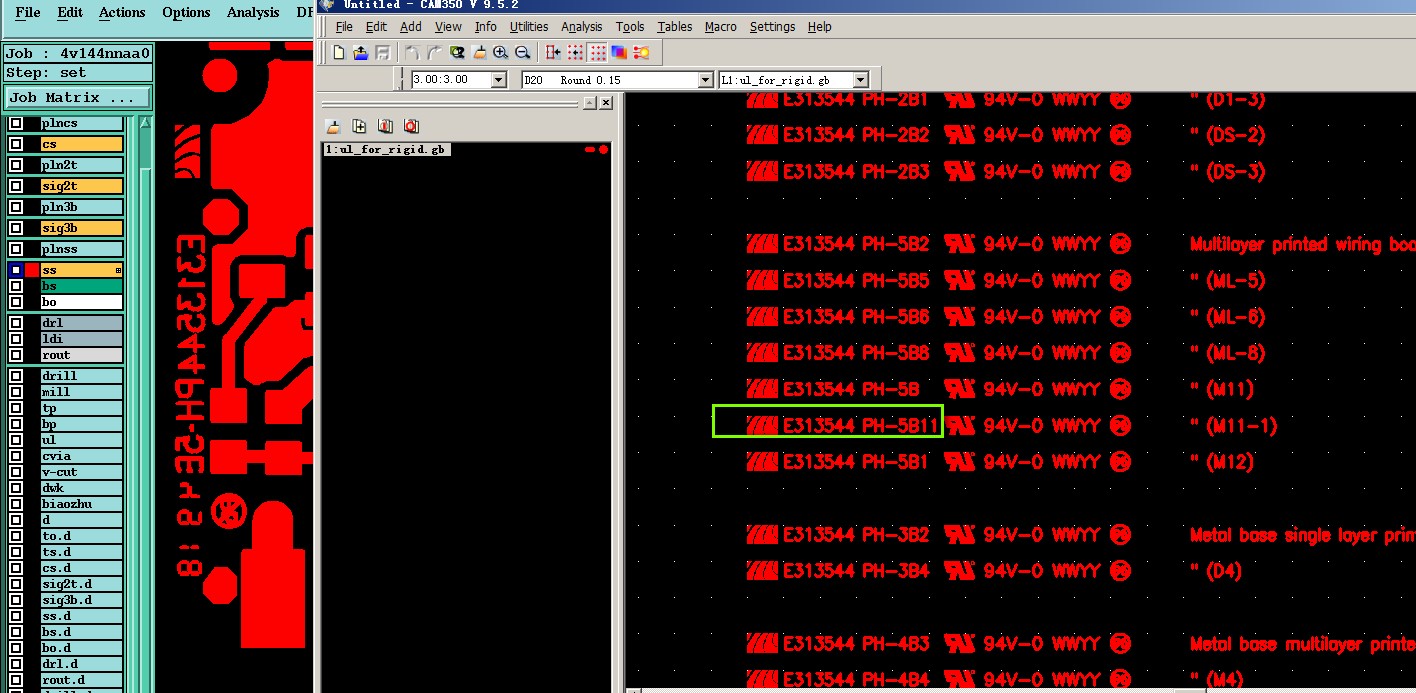Collapse the layer panel with up-arrow button
The image size is (1416, 693).
590,103
